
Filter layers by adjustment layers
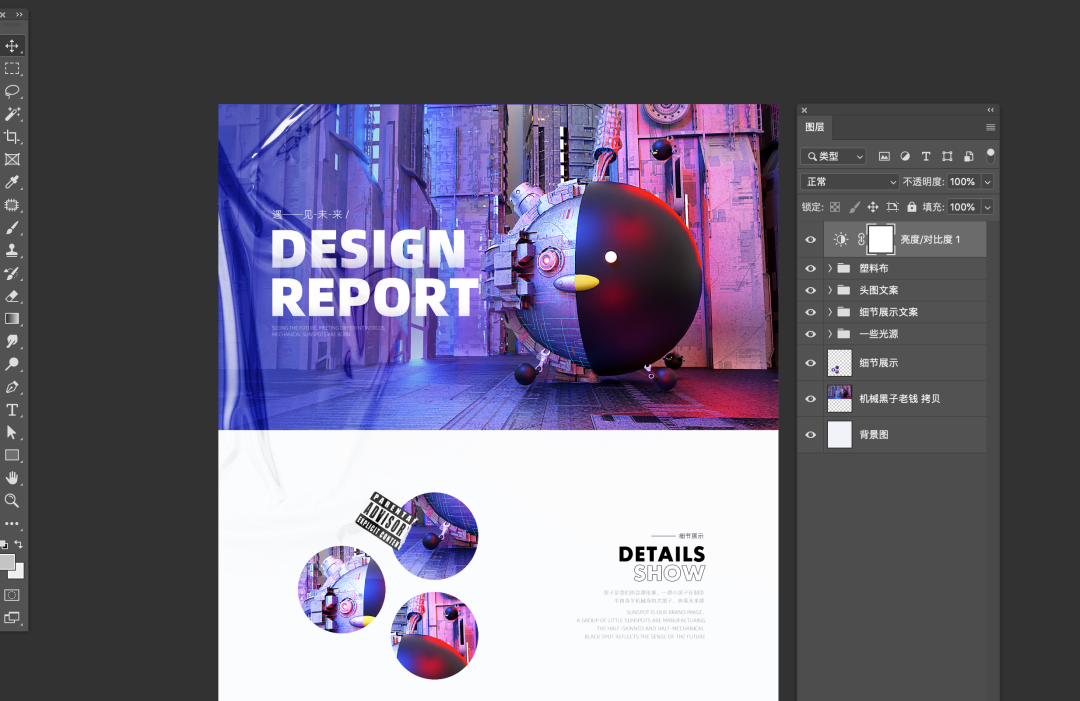(905, 156)
